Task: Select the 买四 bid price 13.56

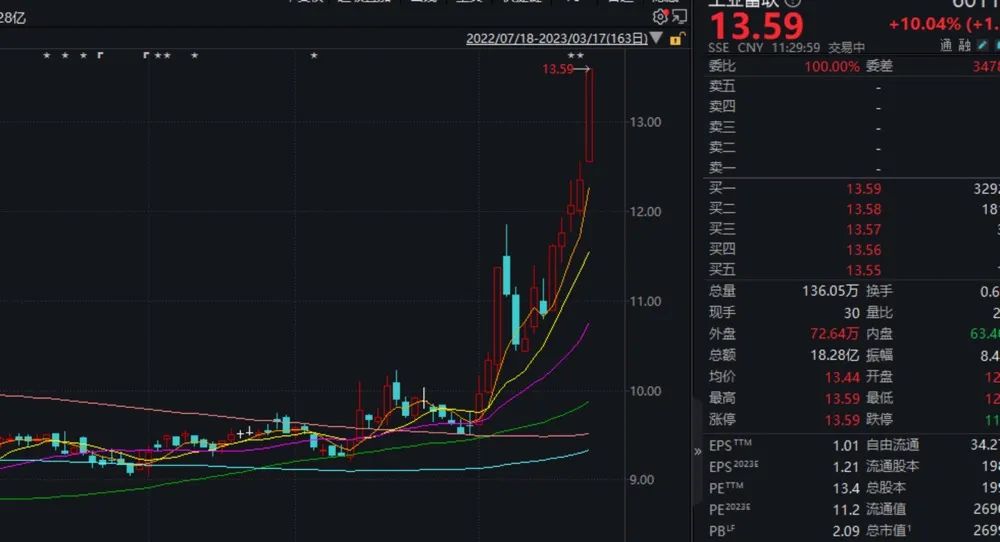Action: [x=864, y=250]
